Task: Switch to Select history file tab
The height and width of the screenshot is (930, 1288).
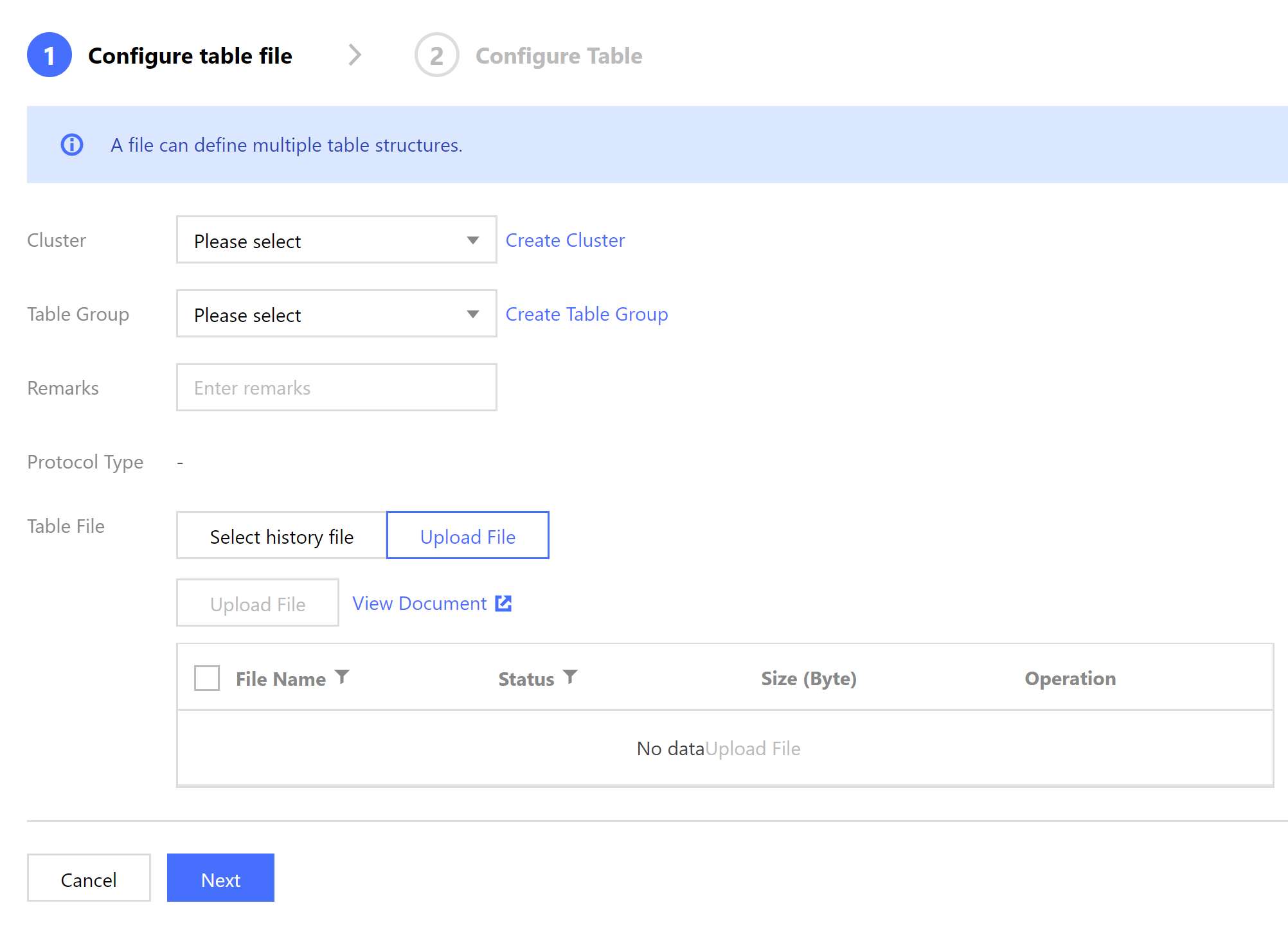Action: click(282, 536)
